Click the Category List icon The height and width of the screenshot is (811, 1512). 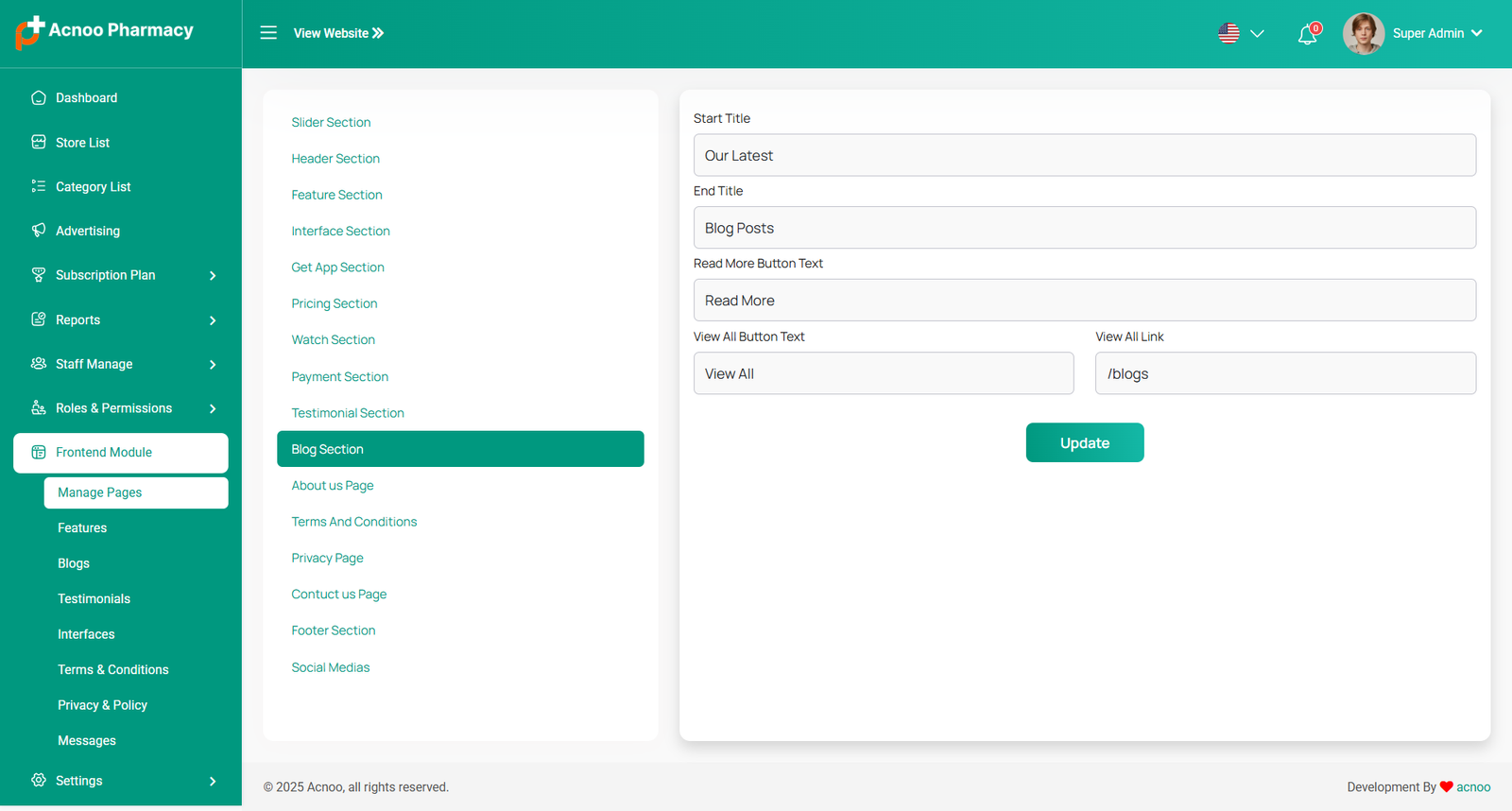39,186
